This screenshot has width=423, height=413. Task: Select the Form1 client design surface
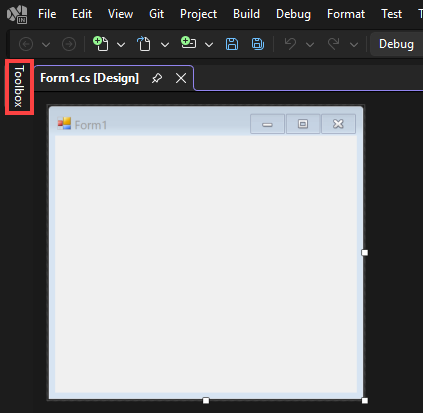pyautogui.click(x=206, y=264)
